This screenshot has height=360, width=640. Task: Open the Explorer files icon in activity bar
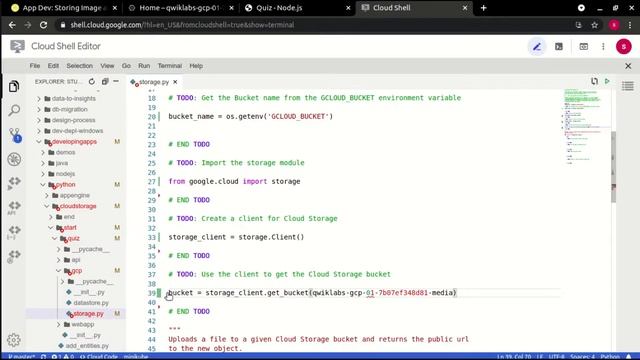pos(14,87)
